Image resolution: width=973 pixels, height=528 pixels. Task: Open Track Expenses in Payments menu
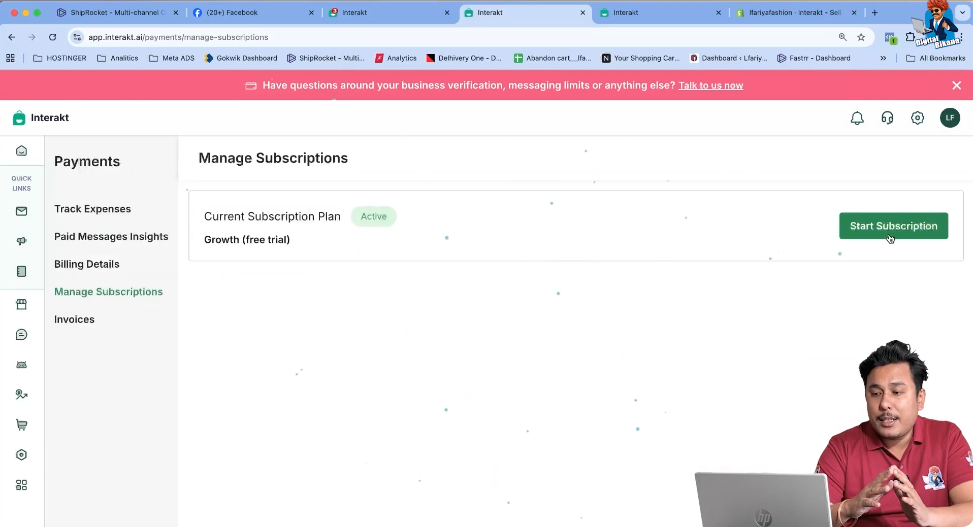92,209
